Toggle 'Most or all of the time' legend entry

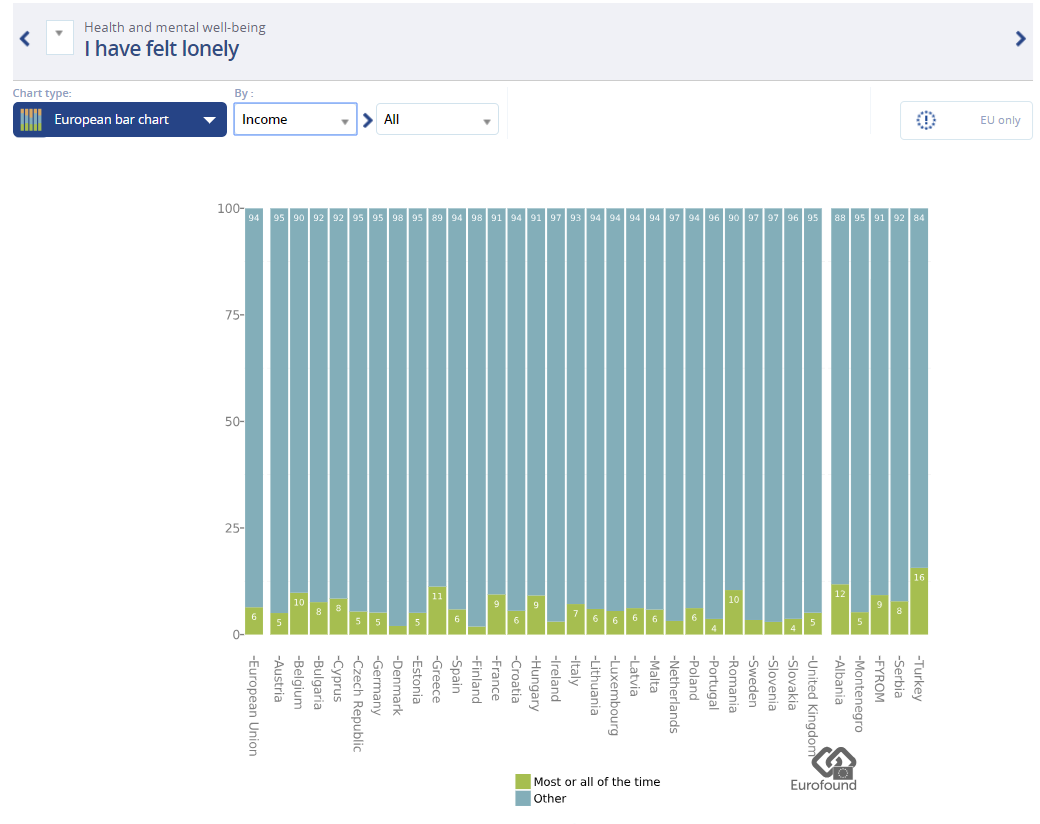point(596,782)
